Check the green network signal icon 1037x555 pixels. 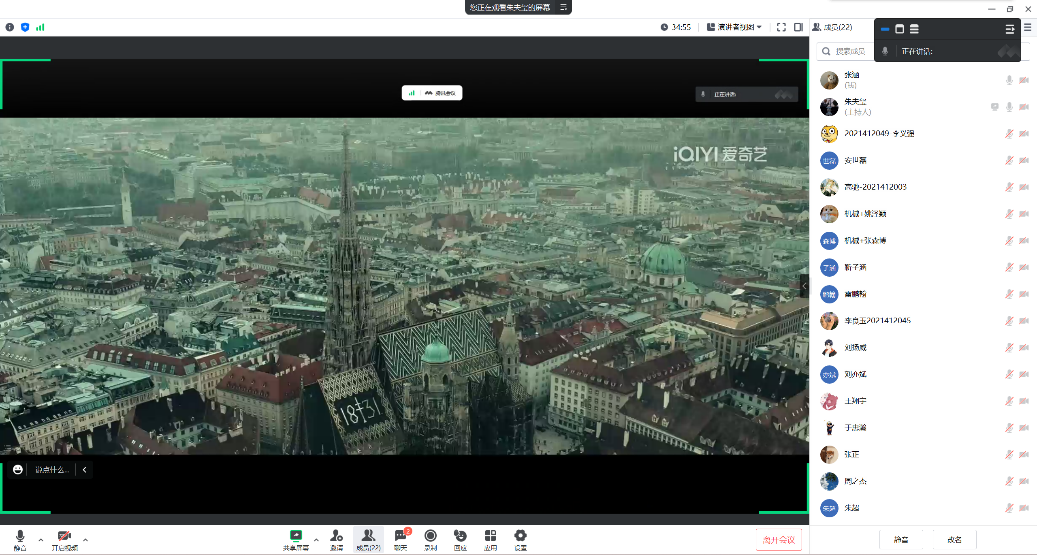point(40,27)
